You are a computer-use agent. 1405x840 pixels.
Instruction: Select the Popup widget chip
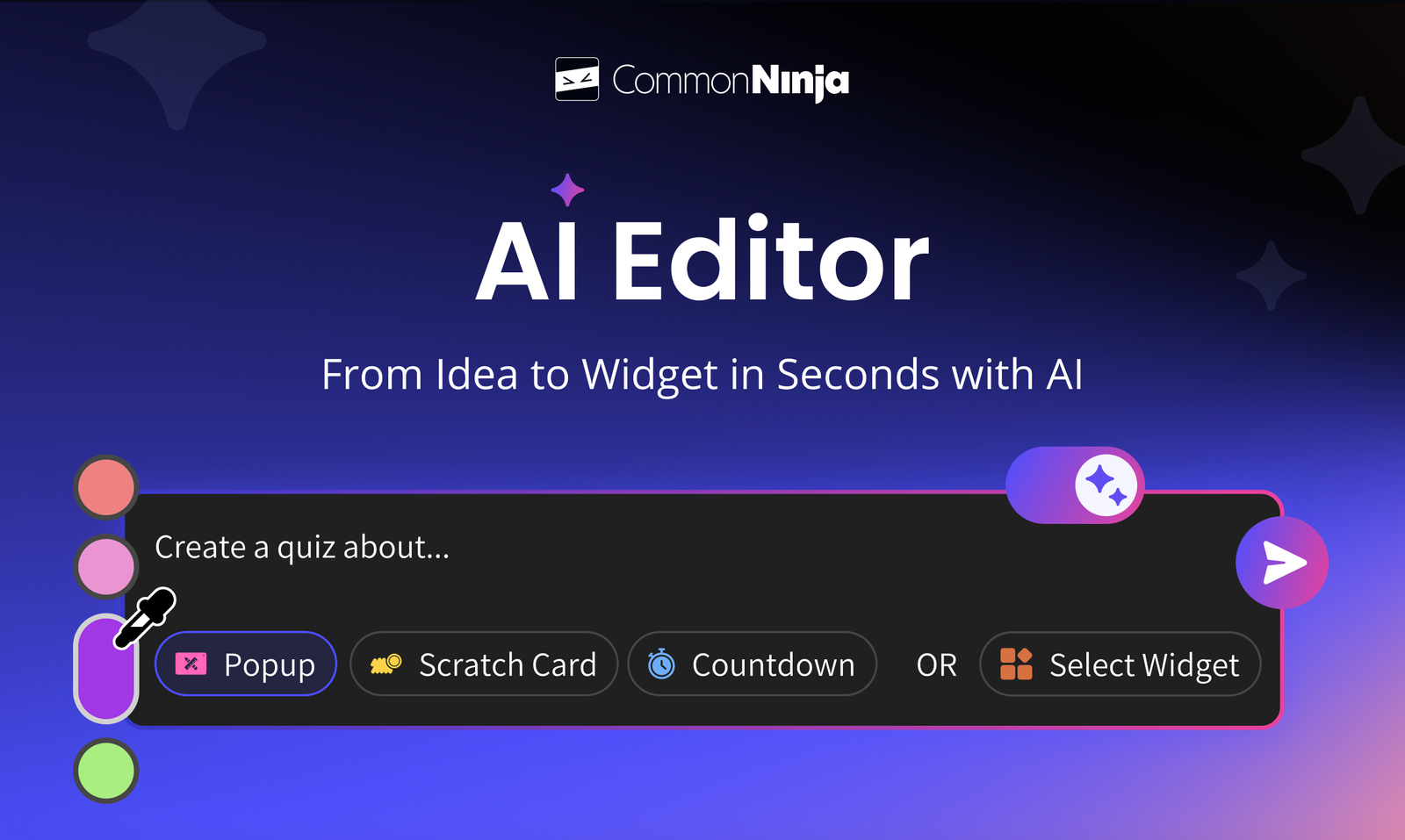coord(246,664)
